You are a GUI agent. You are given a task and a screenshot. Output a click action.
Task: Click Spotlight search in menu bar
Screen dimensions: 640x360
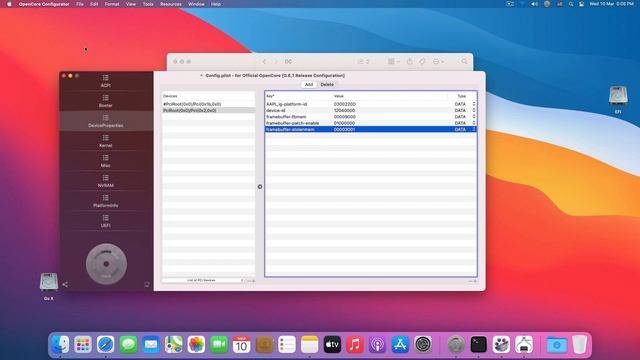[571, 4]
